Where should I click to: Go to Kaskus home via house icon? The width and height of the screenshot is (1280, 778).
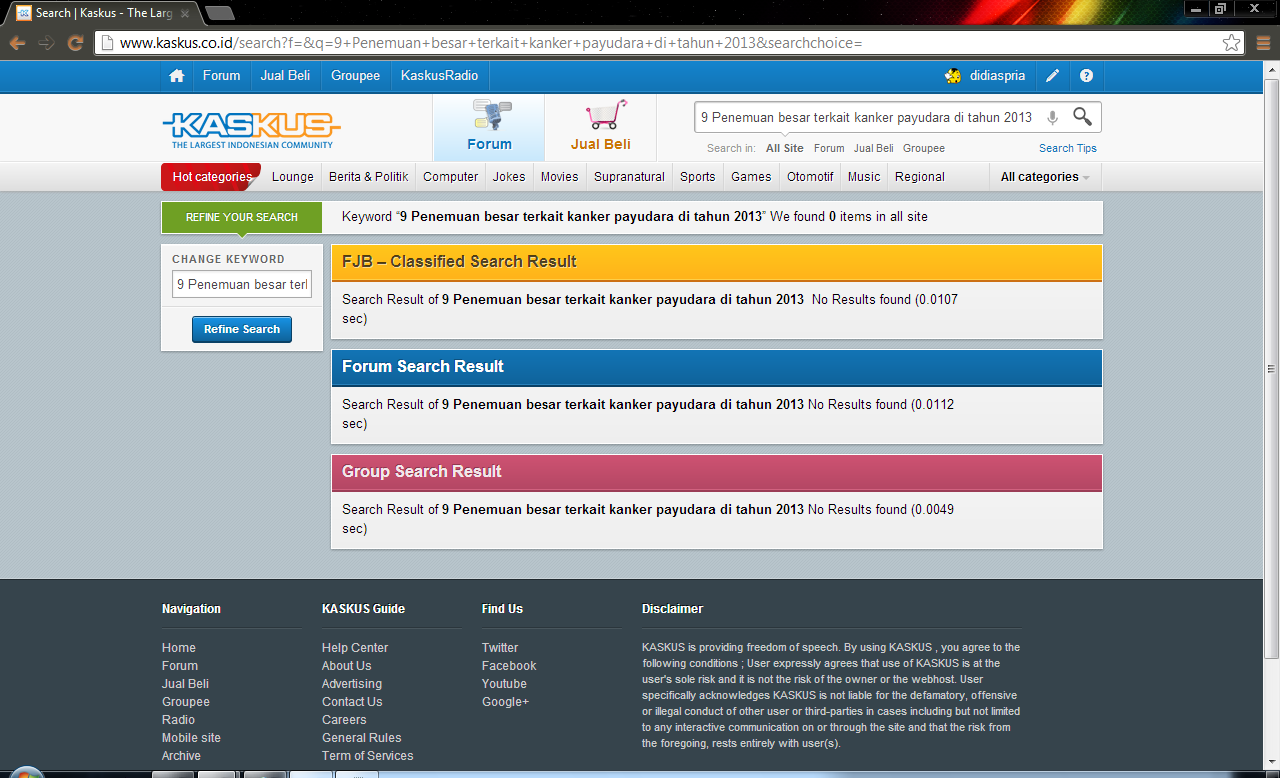[x=177, y=76]
